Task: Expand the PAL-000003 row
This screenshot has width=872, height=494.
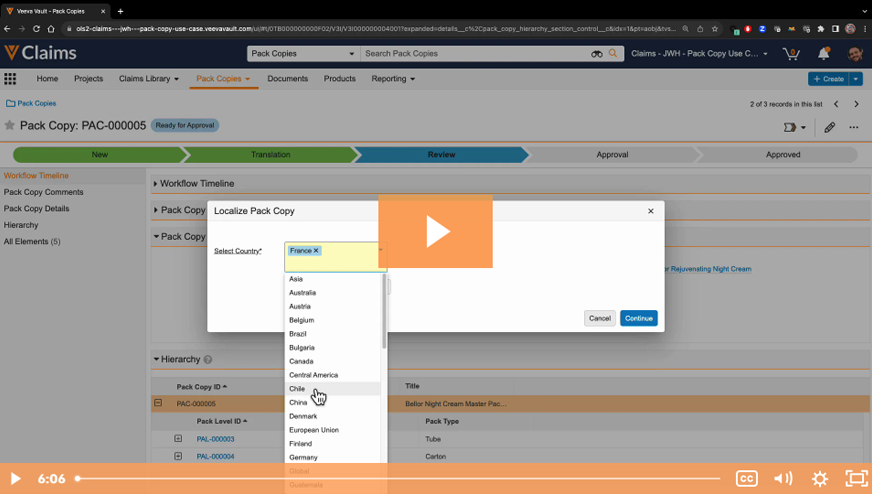Action: point(178,438)
